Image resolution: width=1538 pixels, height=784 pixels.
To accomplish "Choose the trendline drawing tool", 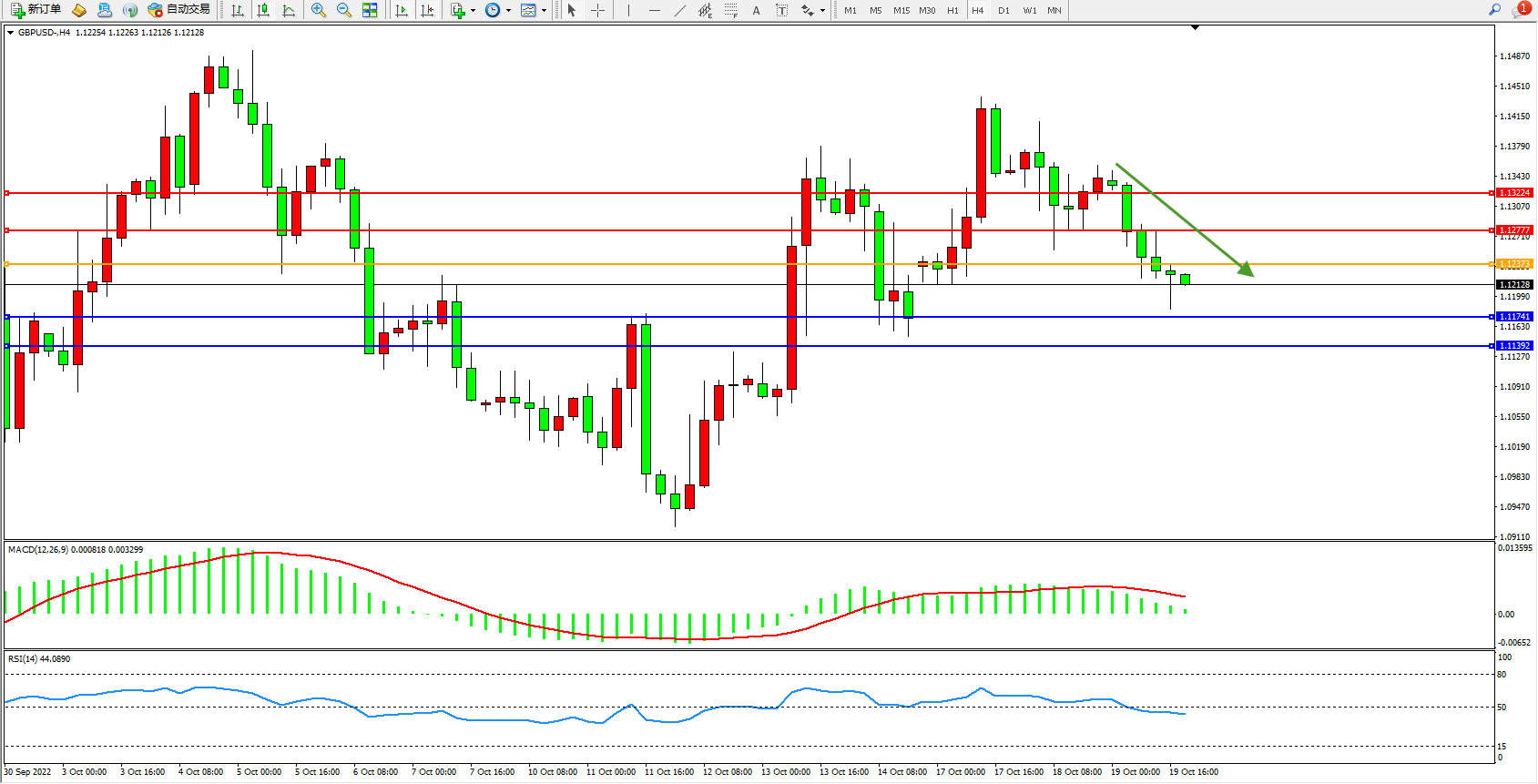I will point(679,10).
